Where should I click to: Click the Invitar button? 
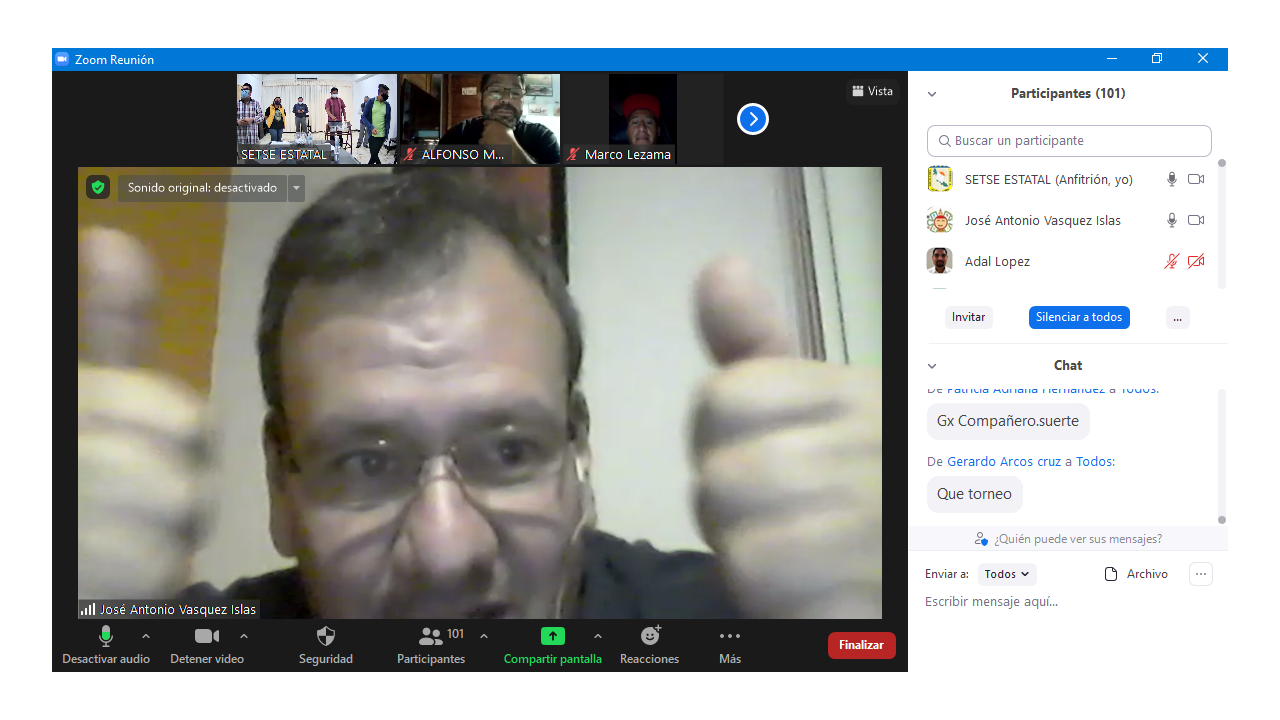tap(968, 317)
